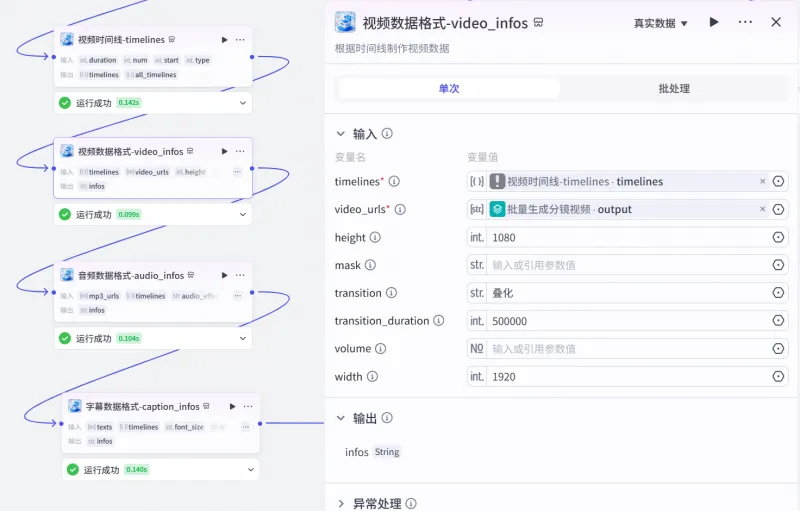This screenshot has width=800, height=511.
Task: Run the 视频数据格式-video_infos node on canvas
Action: 224,151
